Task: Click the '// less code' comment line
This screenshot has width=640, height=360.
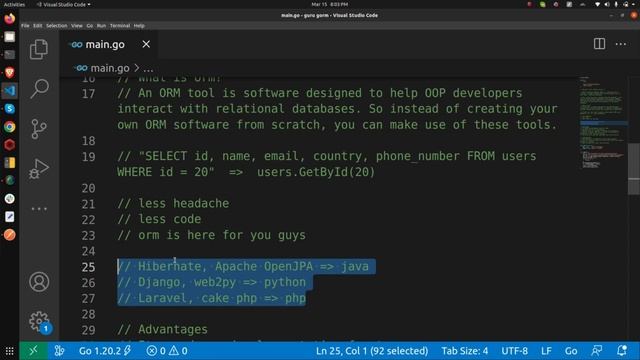Action: point(159,219)
